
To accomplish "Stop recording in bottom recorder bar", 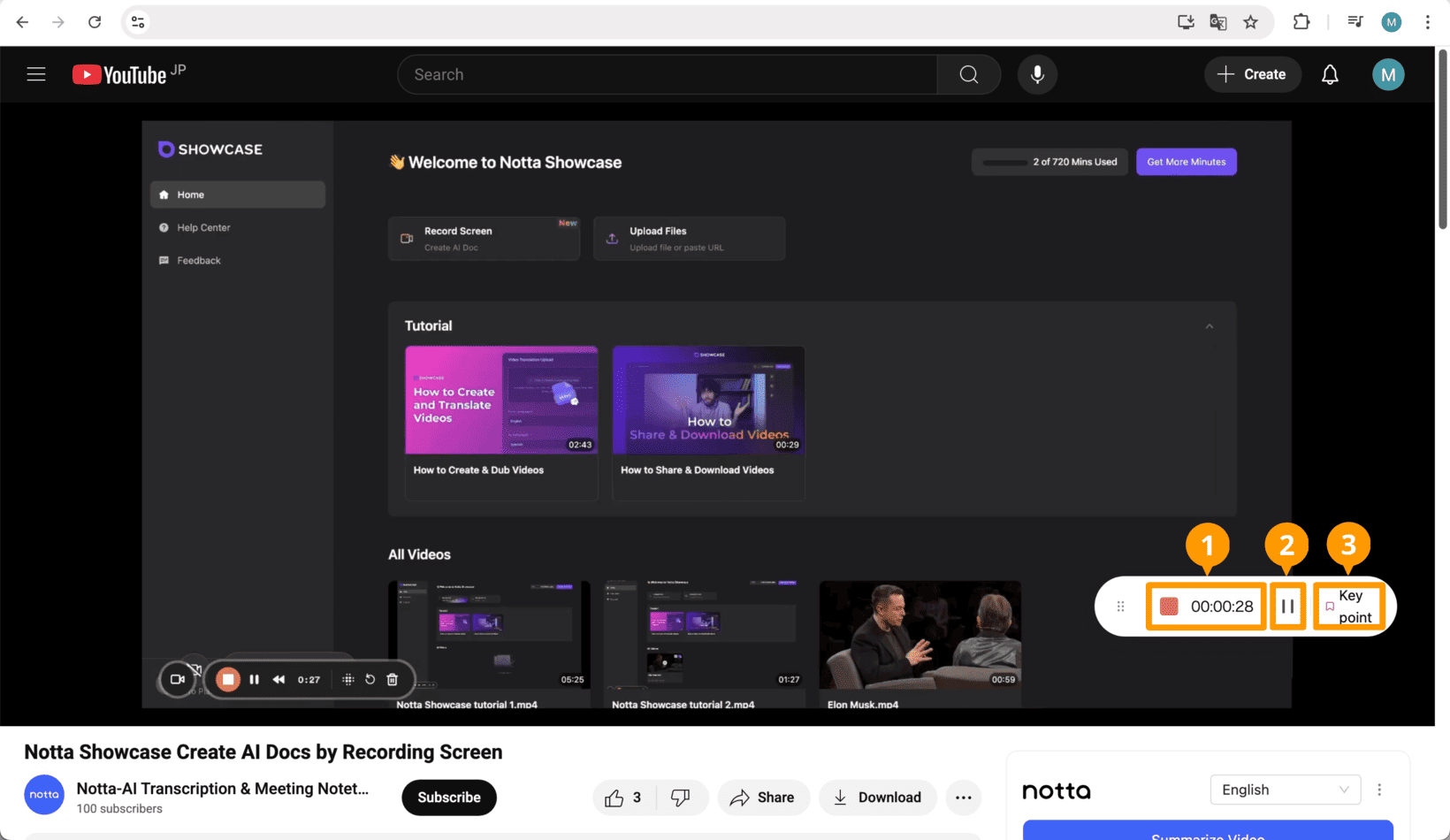I will 228,679.
